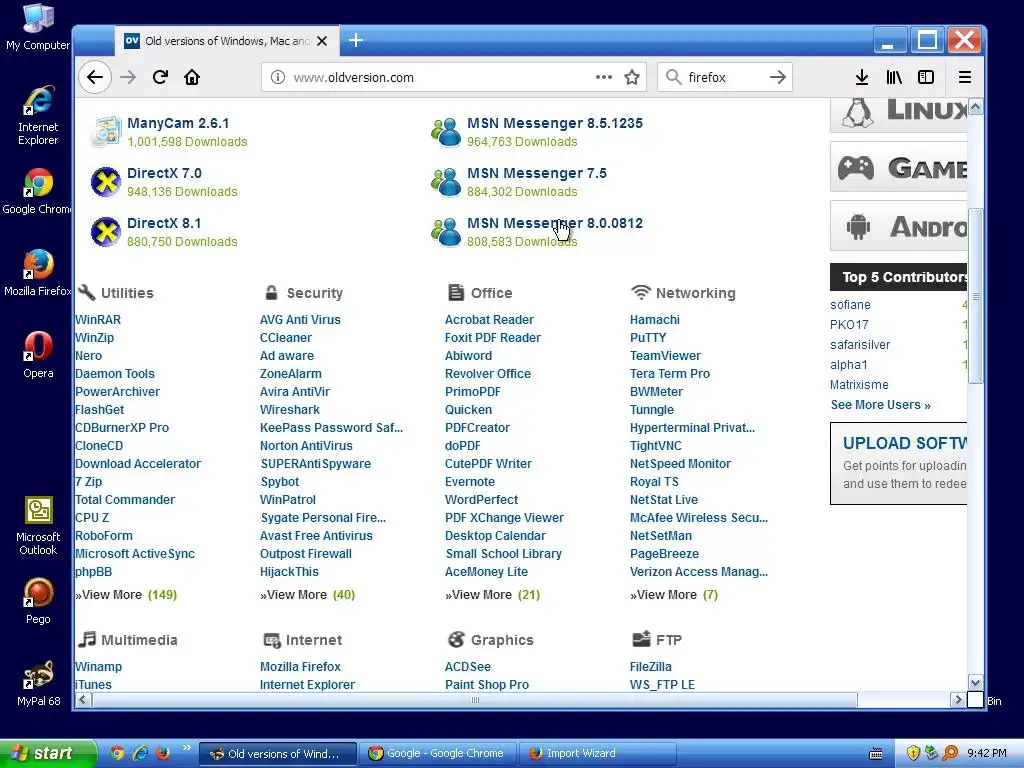The image size is (1024, 768).
Task: Open the Android category banner
Action: click(x=899, y=226)
